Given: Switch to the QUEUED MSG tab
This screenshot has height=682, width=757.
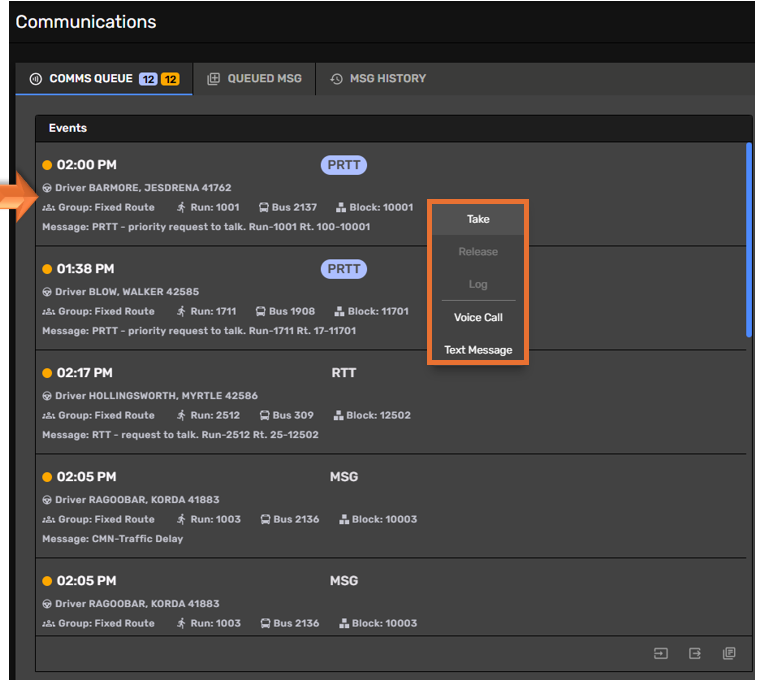Looking at the screenshot, I should coord(254,78).
